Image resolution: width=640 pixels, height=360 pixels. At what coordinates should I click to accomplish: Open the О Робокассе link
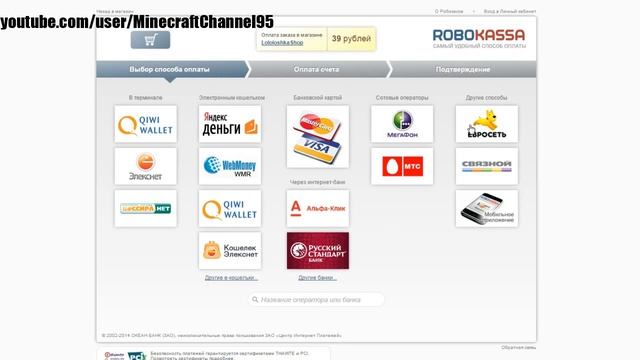pos(449,11)
